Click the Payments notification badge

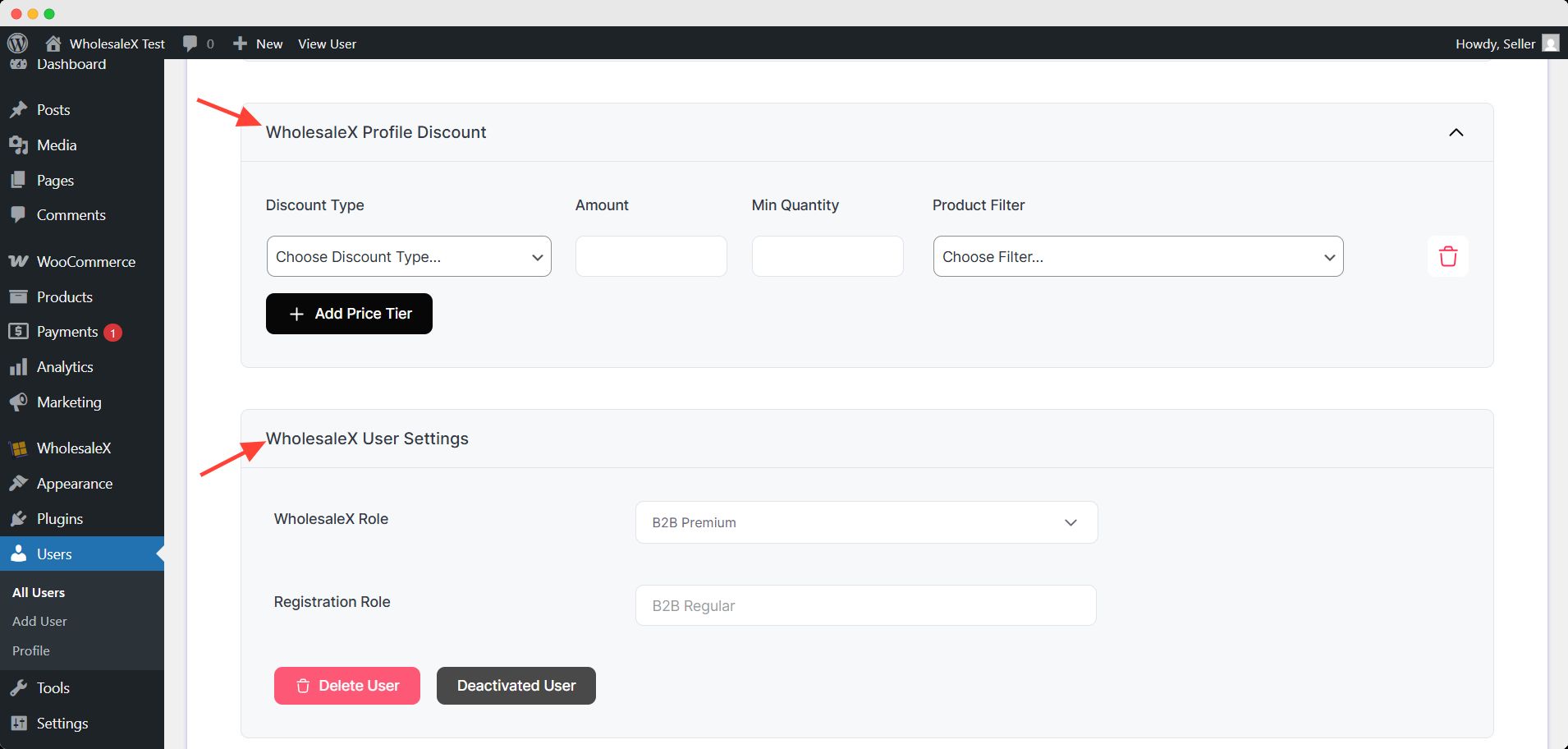[113, 333]
